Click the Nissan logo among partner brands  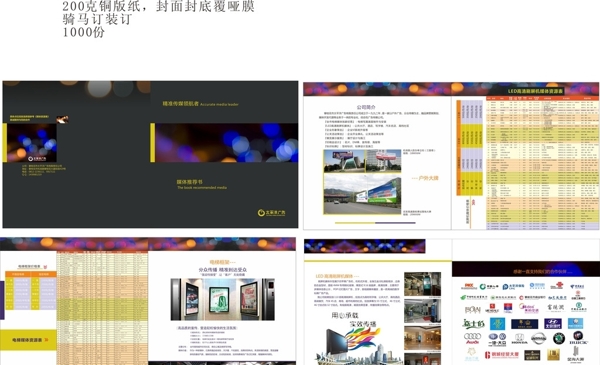pyautogui.click(x=539, y=338)
